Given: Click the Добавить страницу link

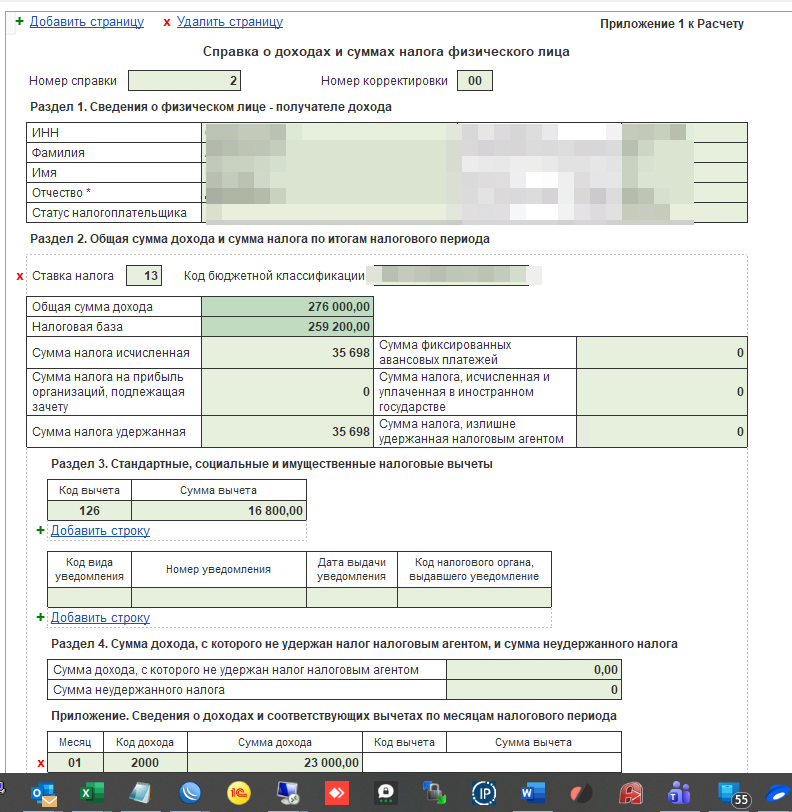Looking at the screenshot, I should (x=86, y=21).
